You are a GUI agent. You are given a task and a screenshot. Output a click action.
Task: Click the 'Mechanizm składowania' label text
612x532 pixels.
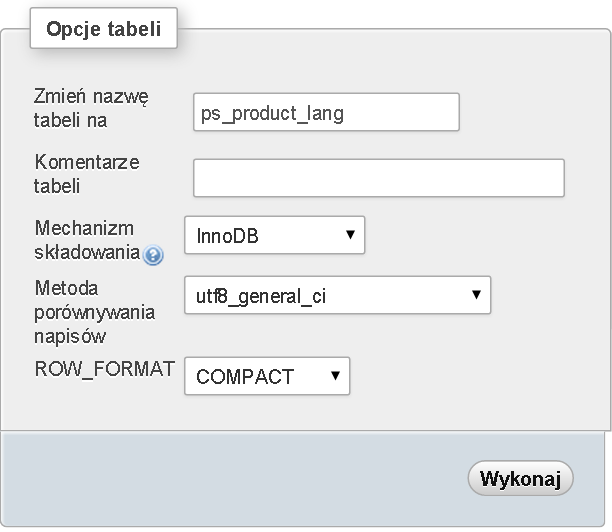(x=86, y=240)
